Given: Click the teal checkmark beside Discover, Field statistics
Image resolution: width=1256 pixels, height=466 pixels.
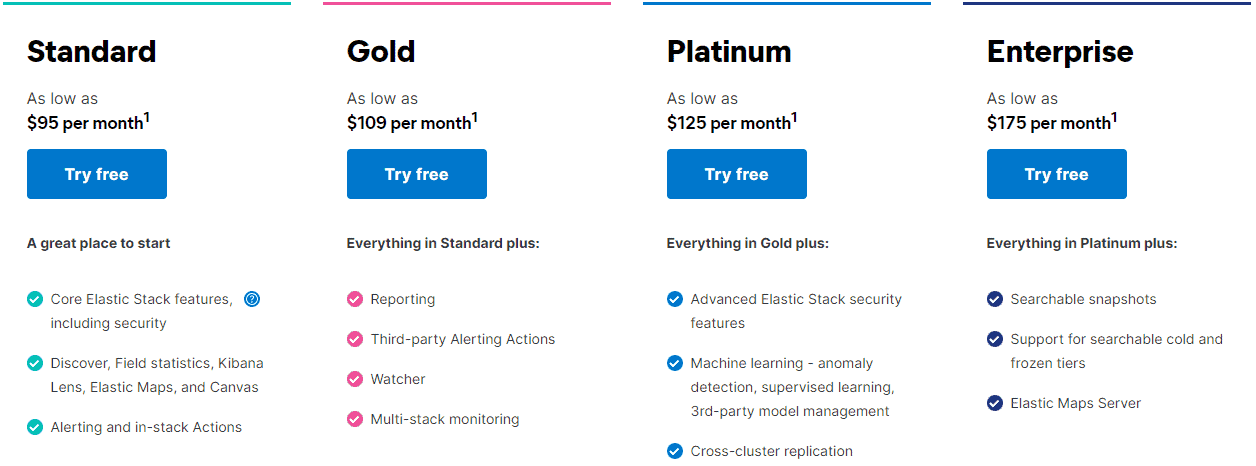Looking at the screenshot, I should 35,363.
